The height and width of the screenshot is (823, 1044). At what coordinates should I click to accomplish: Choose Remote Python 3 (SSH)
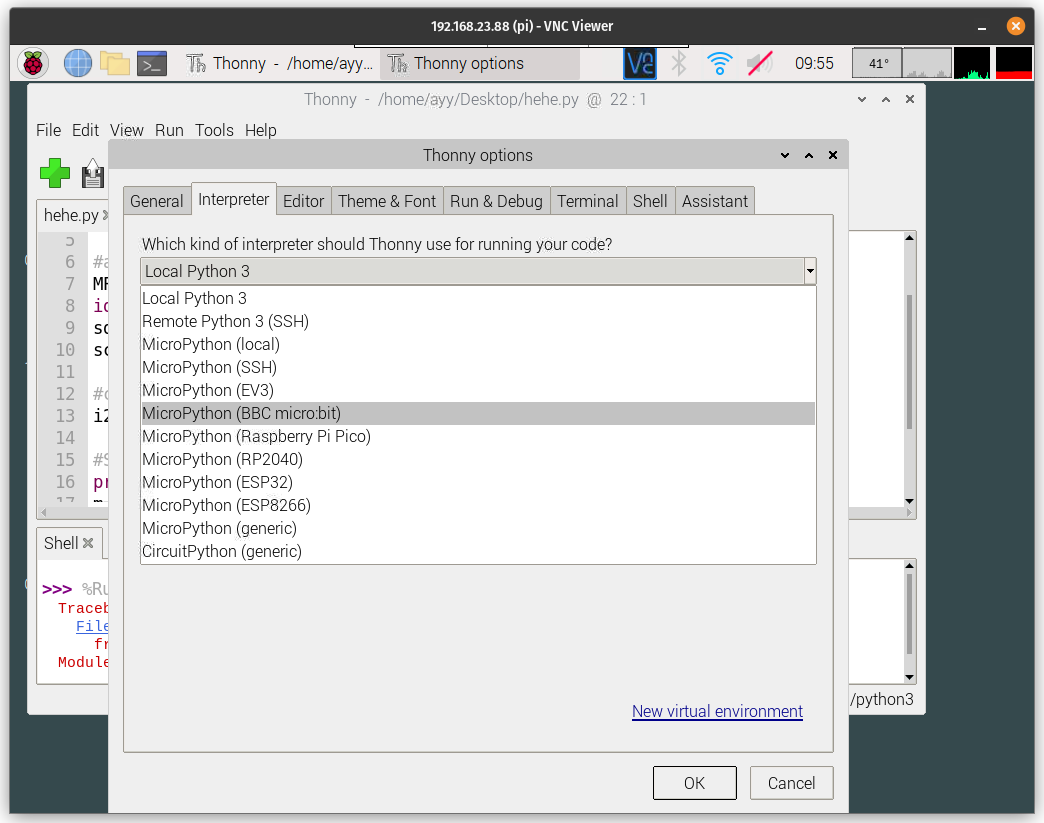pos(478,322)
